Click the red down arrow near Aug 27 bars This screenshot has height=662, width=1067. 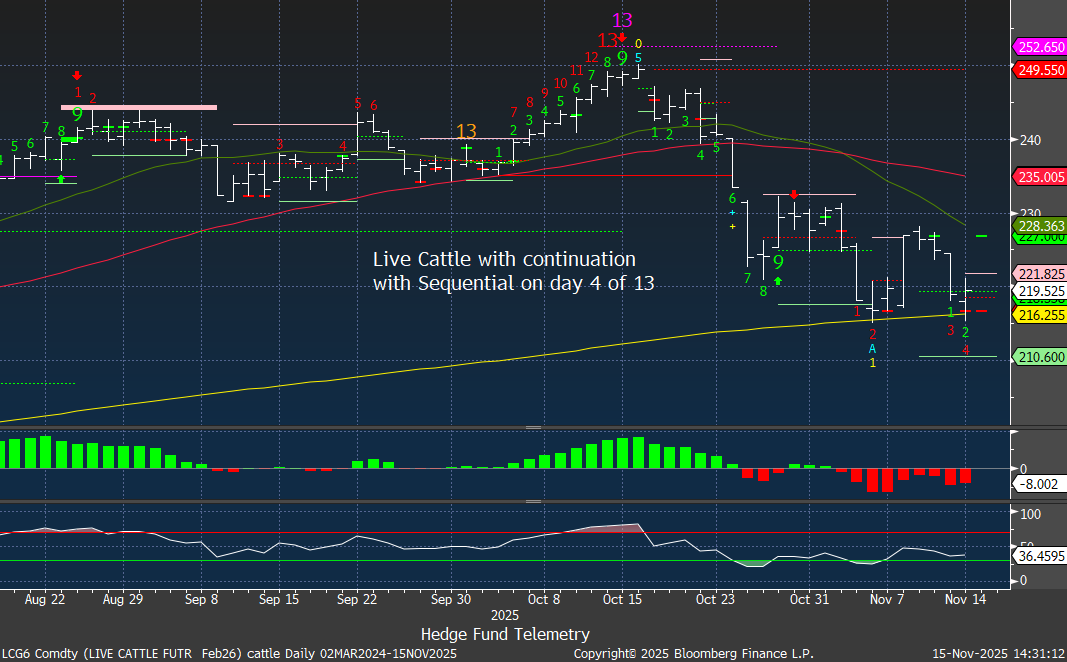coord(77,75)
